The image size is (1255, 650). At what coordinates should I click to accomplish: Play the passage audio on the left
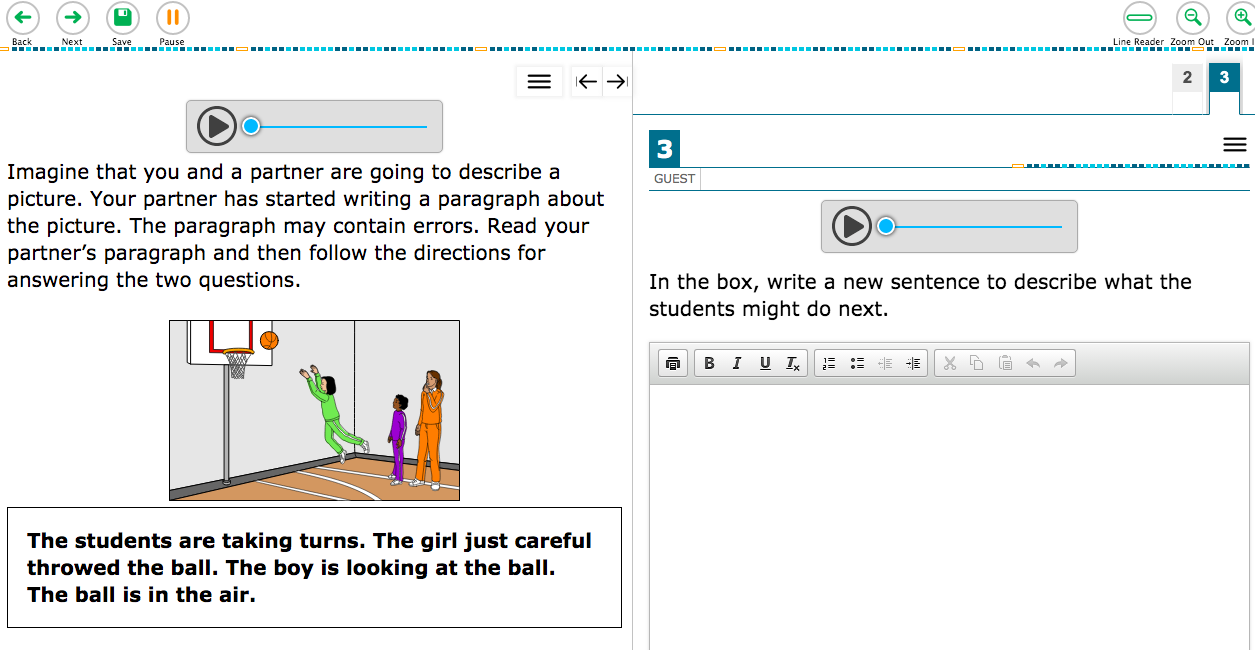pos(216,126)
